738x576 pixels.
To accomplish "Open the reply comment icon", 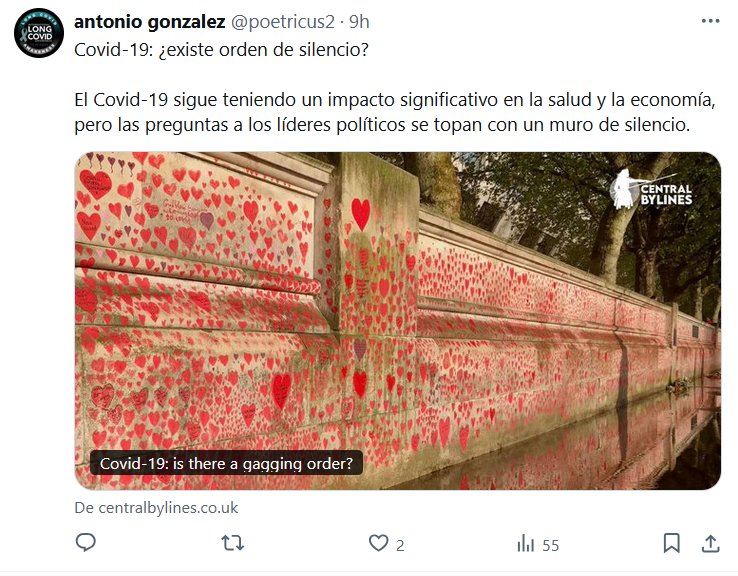I will coord(86,543).
